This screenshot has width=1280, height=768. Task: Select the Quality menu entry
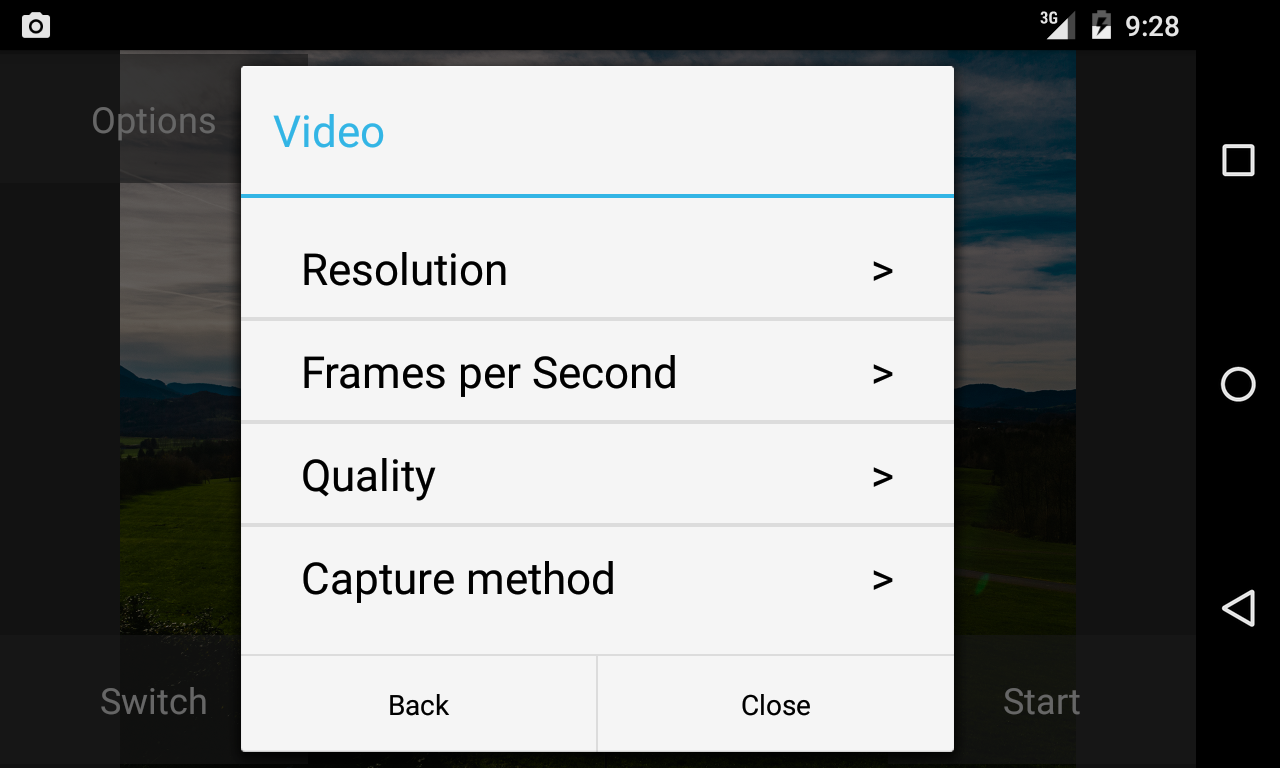[597, 476]
